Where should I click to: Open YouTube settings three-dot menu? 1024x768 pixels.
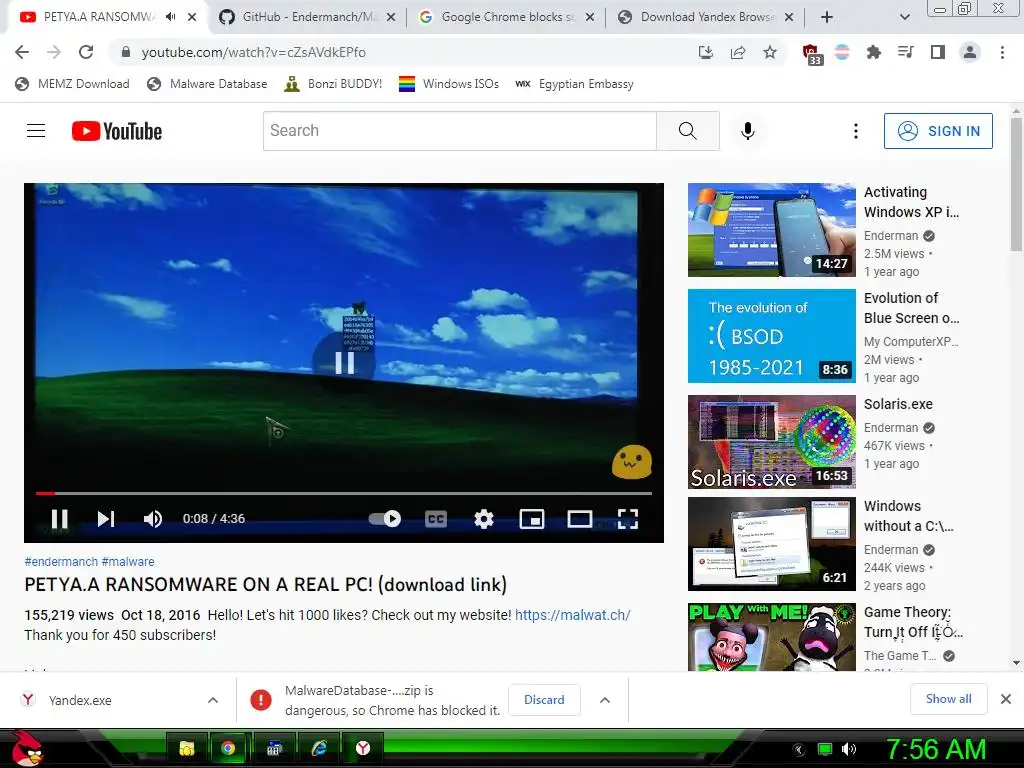856,131
